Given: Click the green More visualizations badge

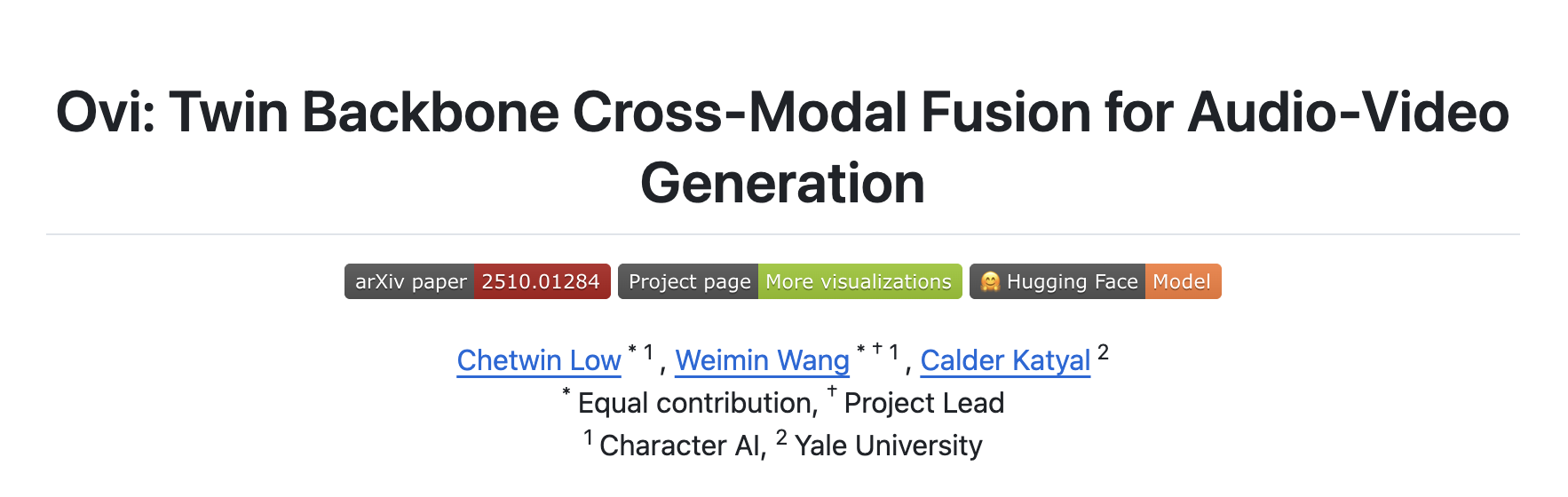Looking at the screenshot, I should click(859, 282).
